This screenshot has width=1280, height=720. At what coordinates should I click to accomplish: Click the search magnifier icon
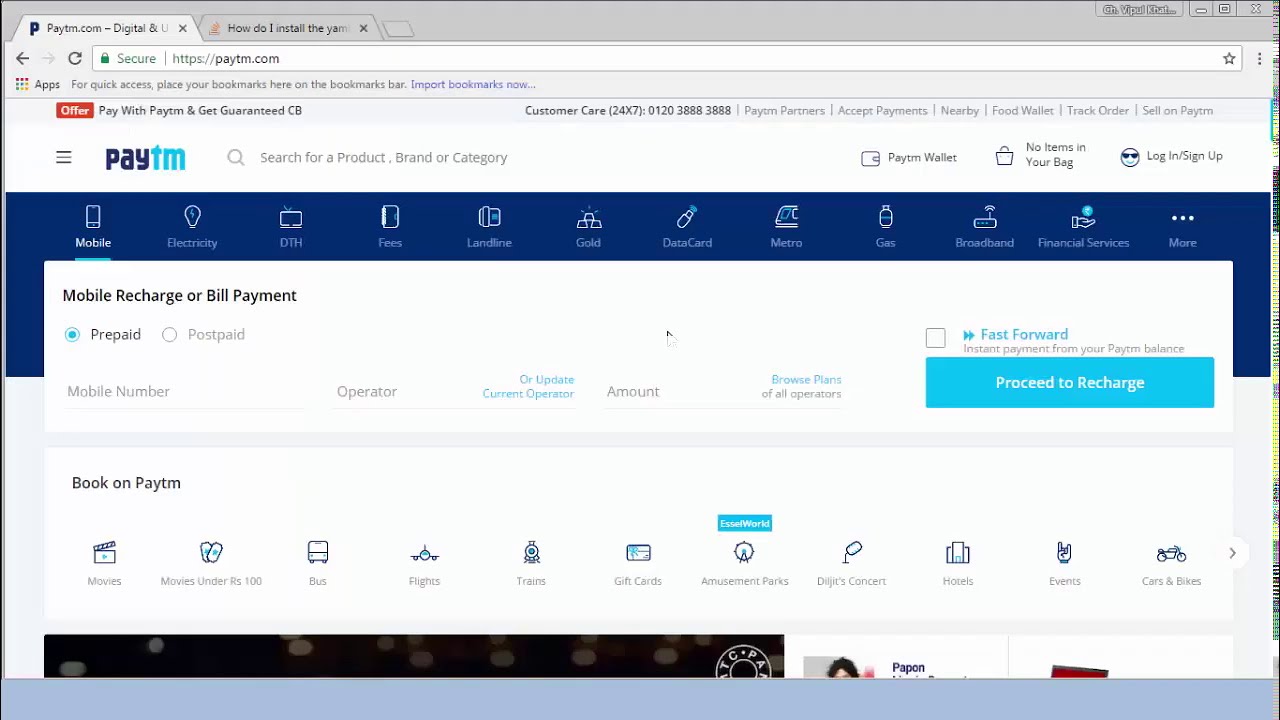click(236, 157)
